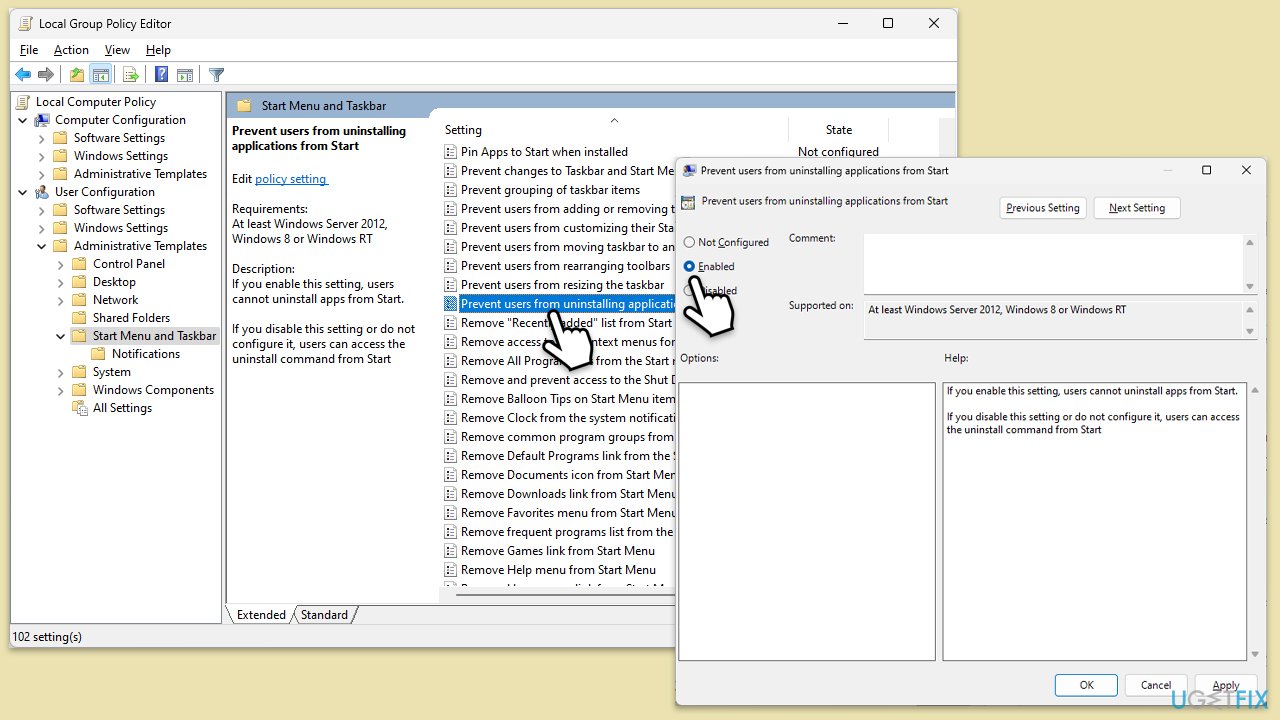Select the System tree item
The image size is (1280, 720).
[111, 372]
